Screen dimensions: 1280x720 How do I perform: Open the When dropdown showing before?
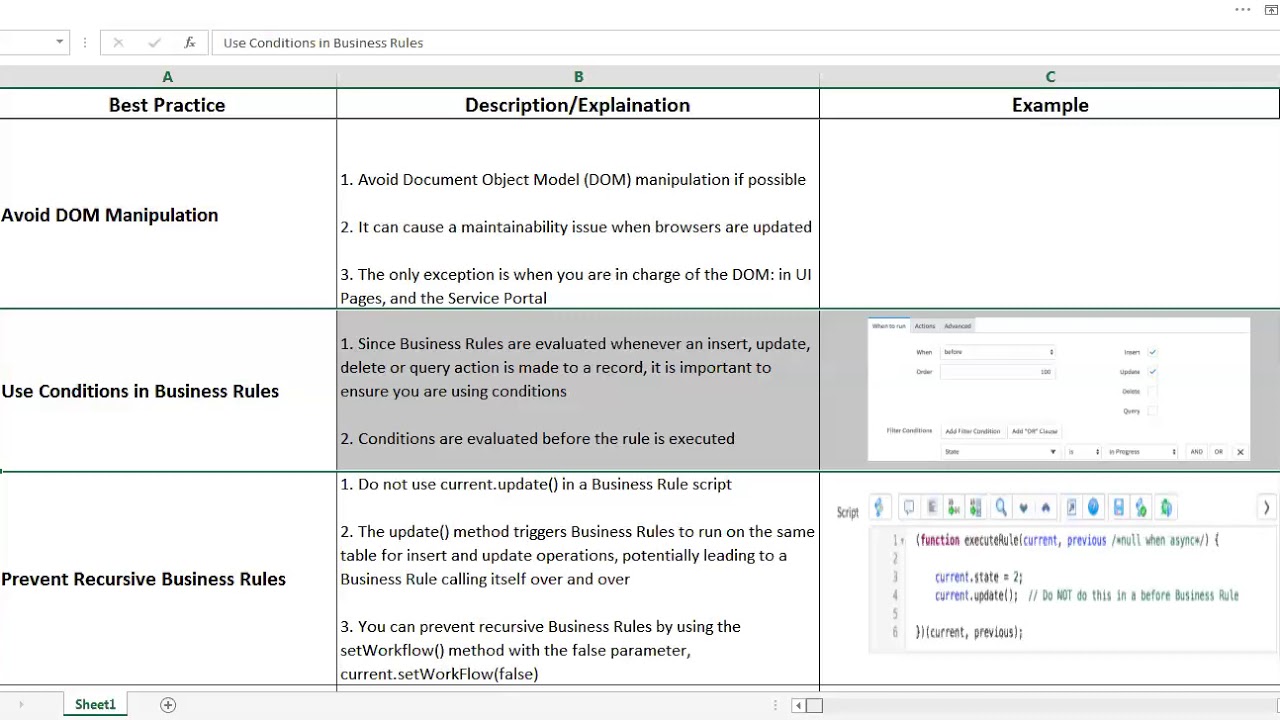click(x=997, y=352)
